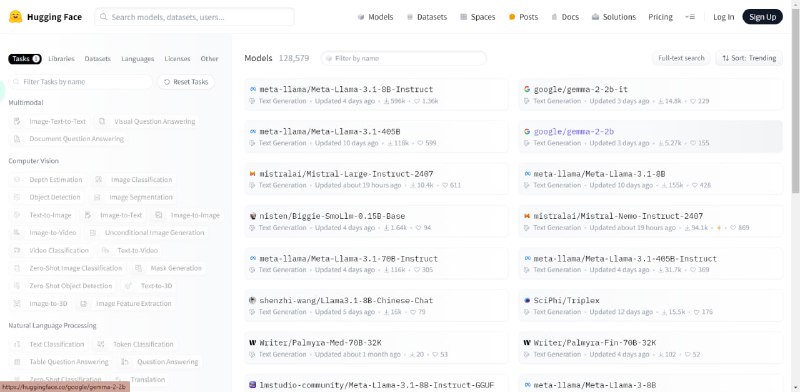Switch to the Licenses filter tab
The height and width of the screenshot is (392, 800).
(177, 59)
